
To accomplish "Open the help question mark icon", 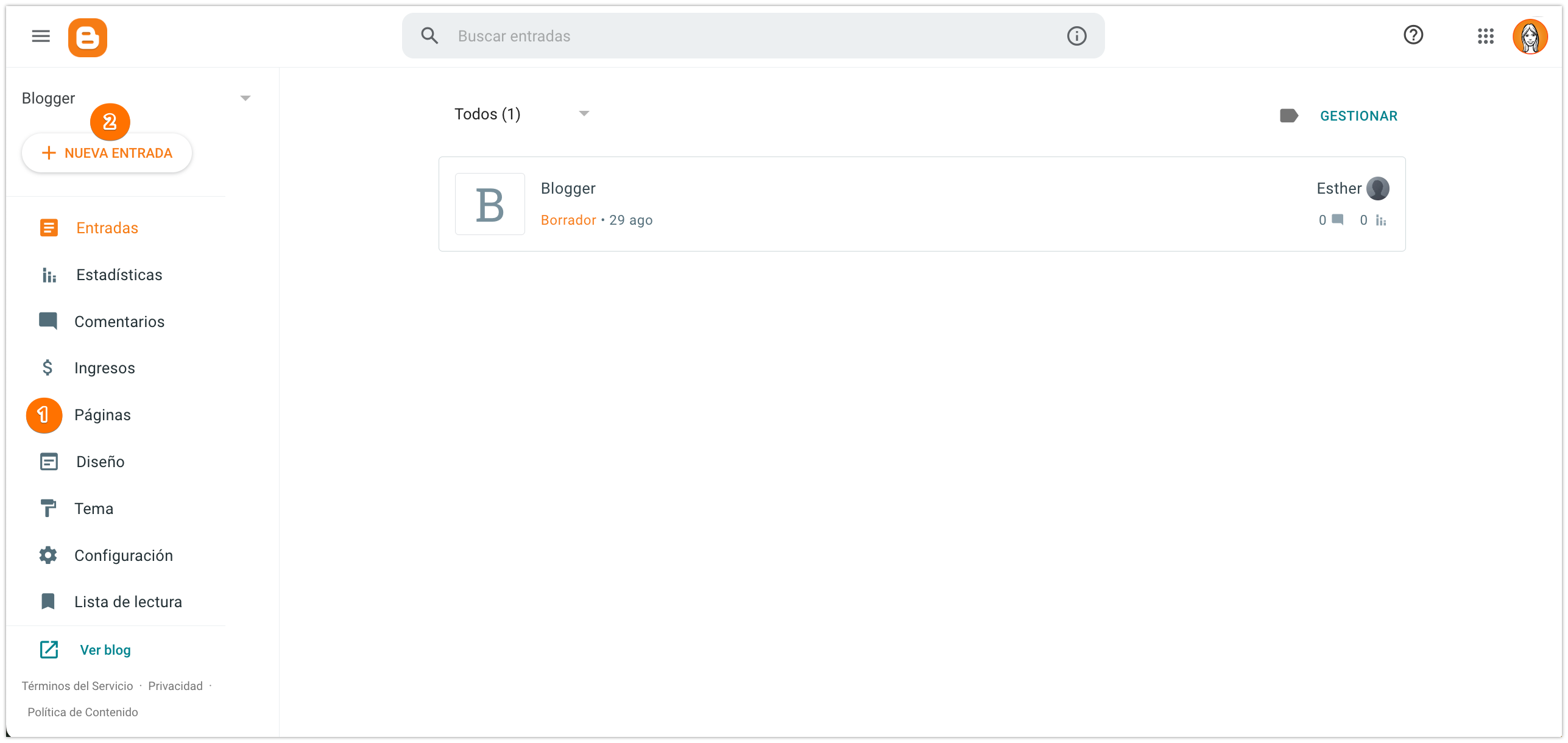I will (x=1413, y=35).
